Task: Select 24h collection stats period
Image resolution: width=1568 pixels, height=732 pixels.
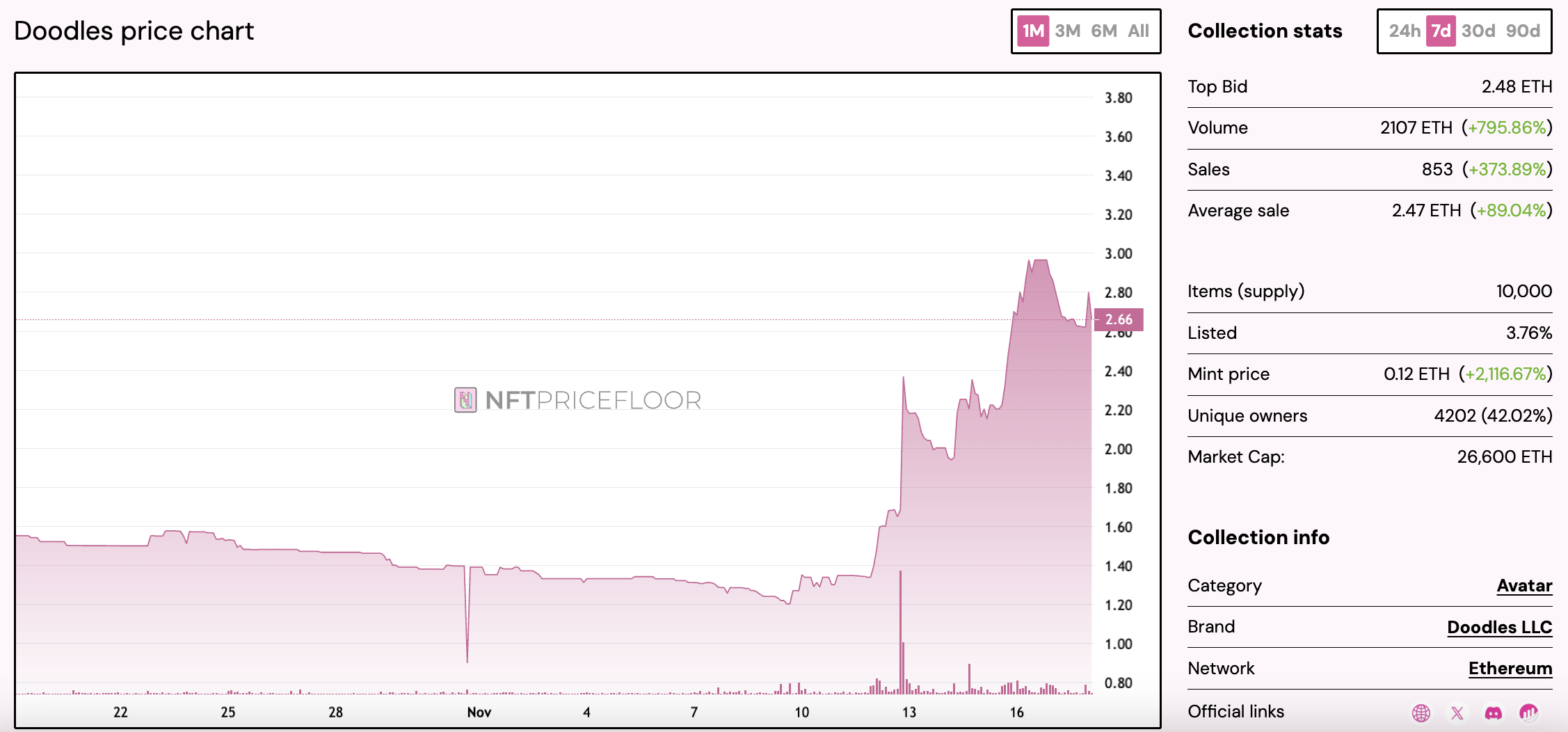Action: click(x=1405, y=31)
